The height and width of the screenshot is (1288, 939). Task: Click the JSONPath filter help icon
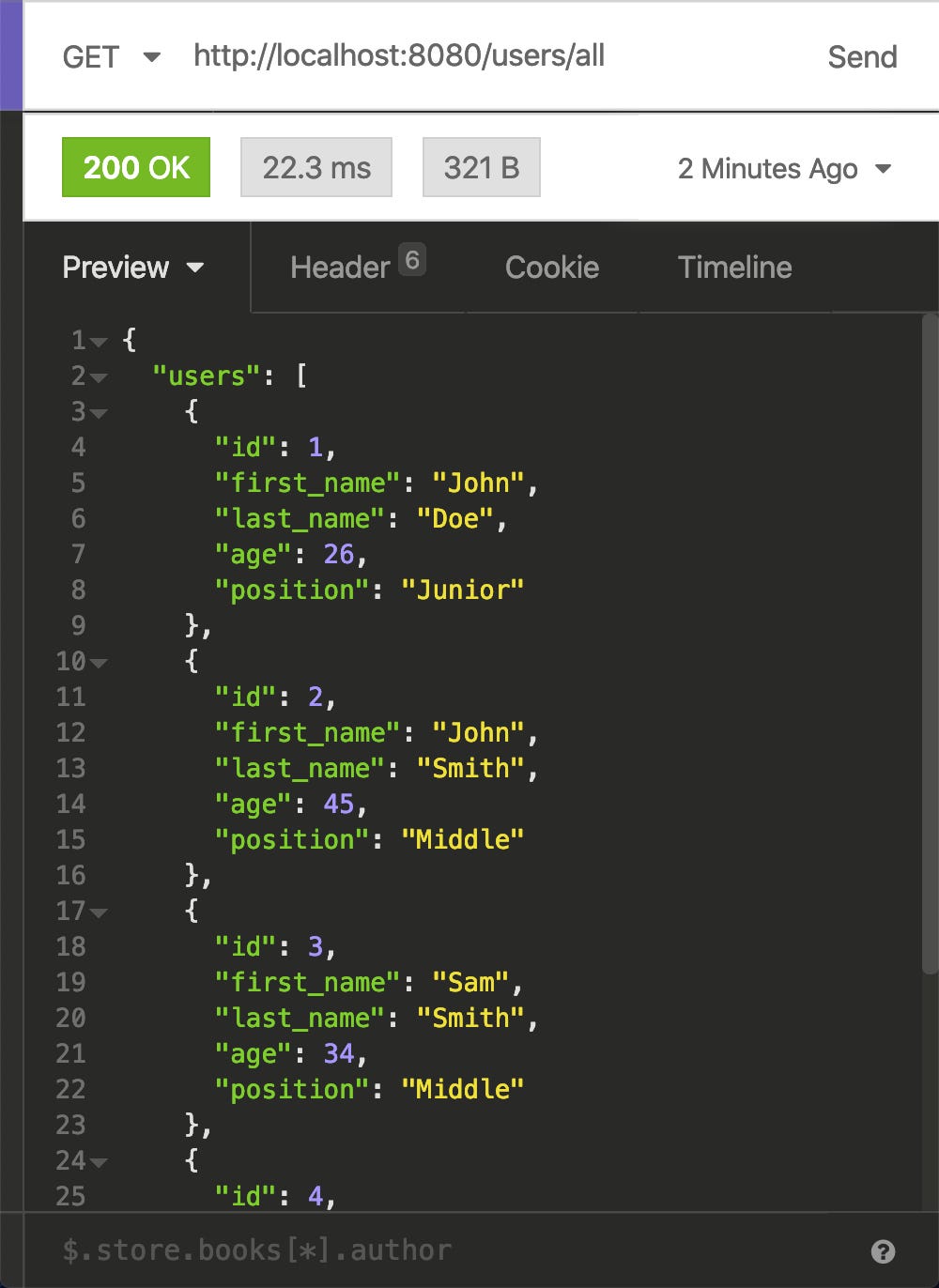click(x=884, y=1250)
